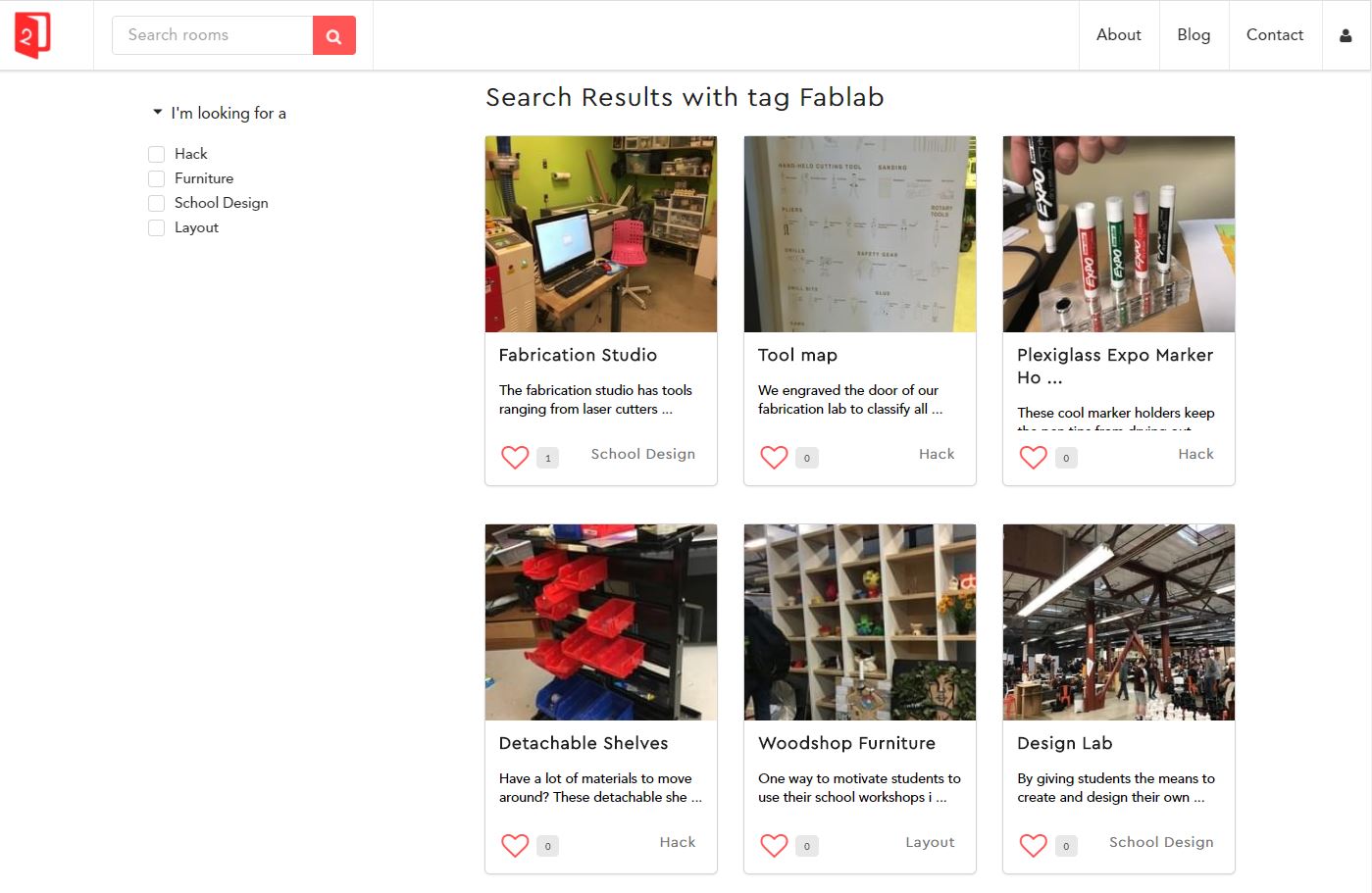Like the Detachable Shelves heart icon
The height and width of the screenshot is (893, 1372).
click(x=515, y=845)
